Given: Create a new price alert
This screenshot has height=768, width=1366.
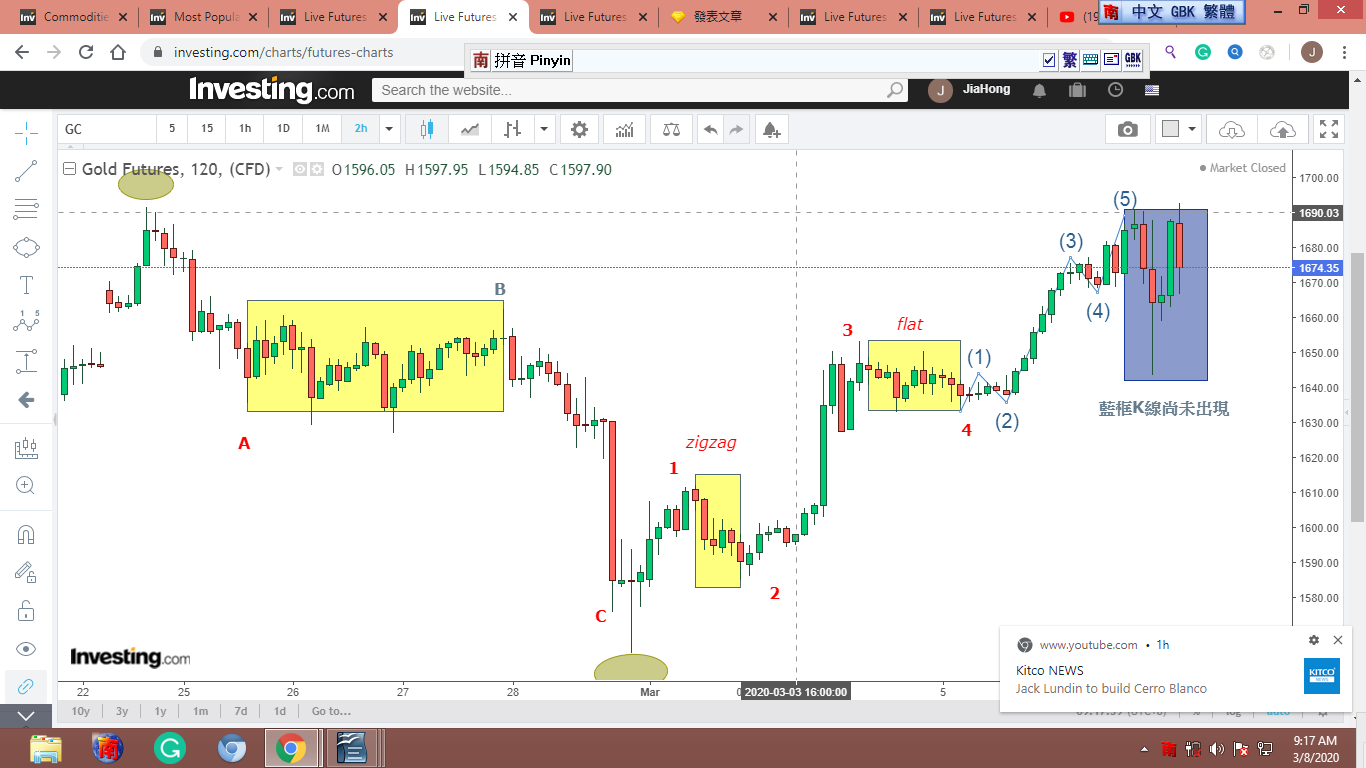Looking at the screenshot, I should pyautogui.click(x=771, y=129).
